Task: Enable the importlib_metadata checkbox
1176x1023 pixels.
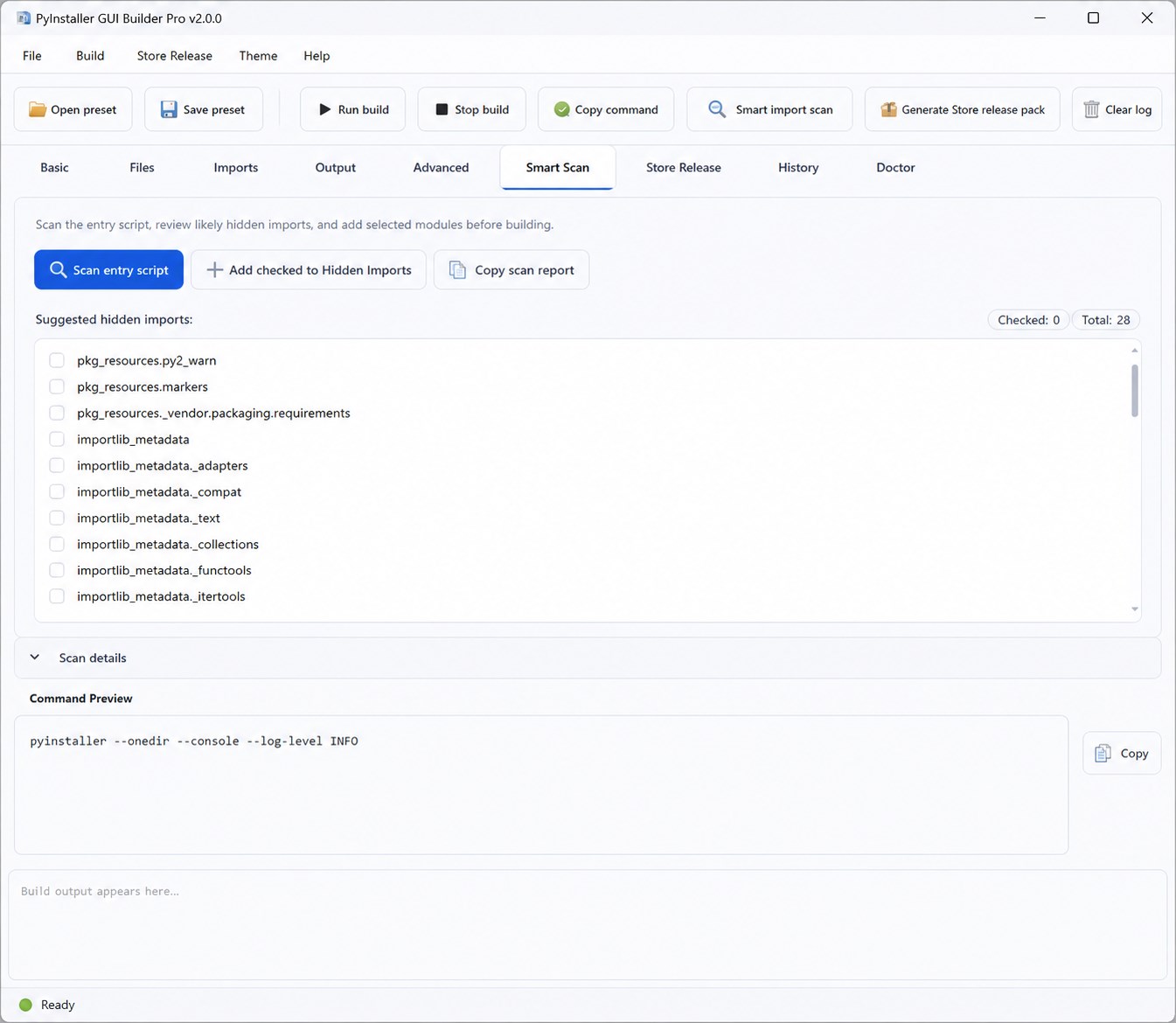Action: click(x=57, y=439)
